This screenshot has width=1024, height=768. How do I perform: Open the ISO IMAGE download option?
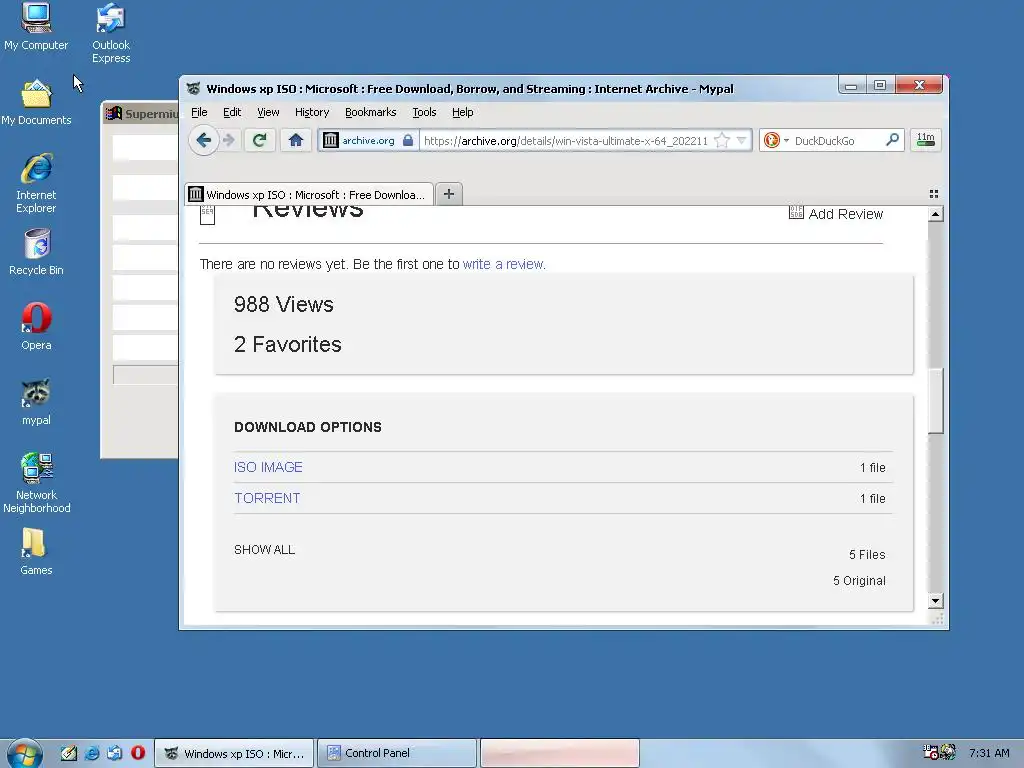point(268,467)
